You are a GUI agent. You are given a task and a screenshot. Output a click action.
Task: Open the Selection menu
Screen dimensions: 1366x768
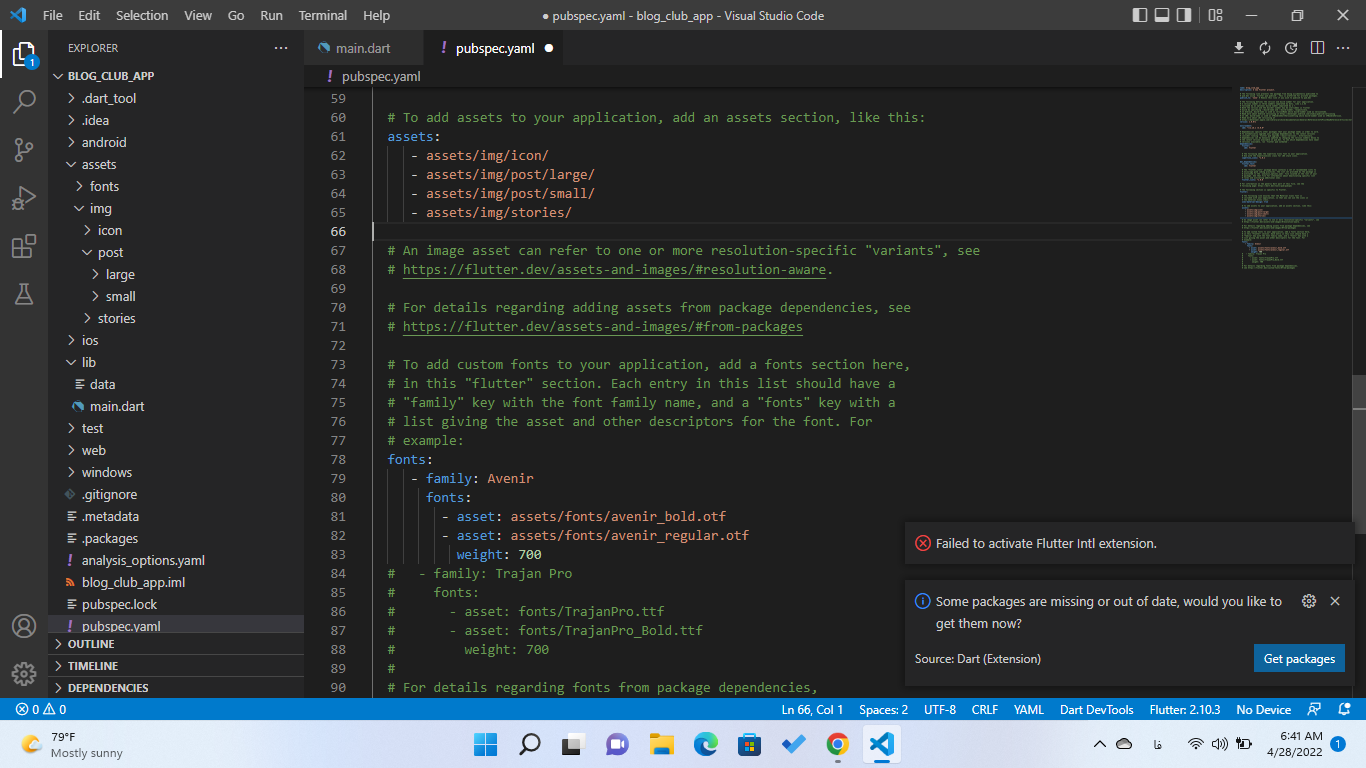pyautogui.click(x=142, y=15)
